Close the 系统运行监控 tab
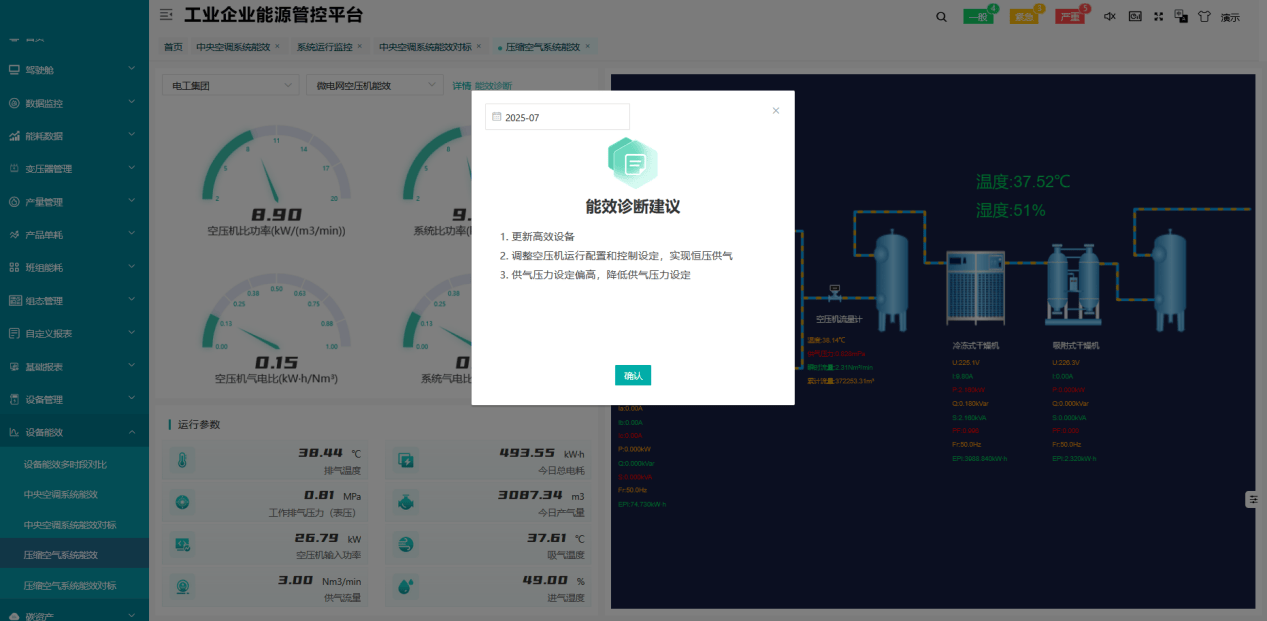 (x=361, y=46)
